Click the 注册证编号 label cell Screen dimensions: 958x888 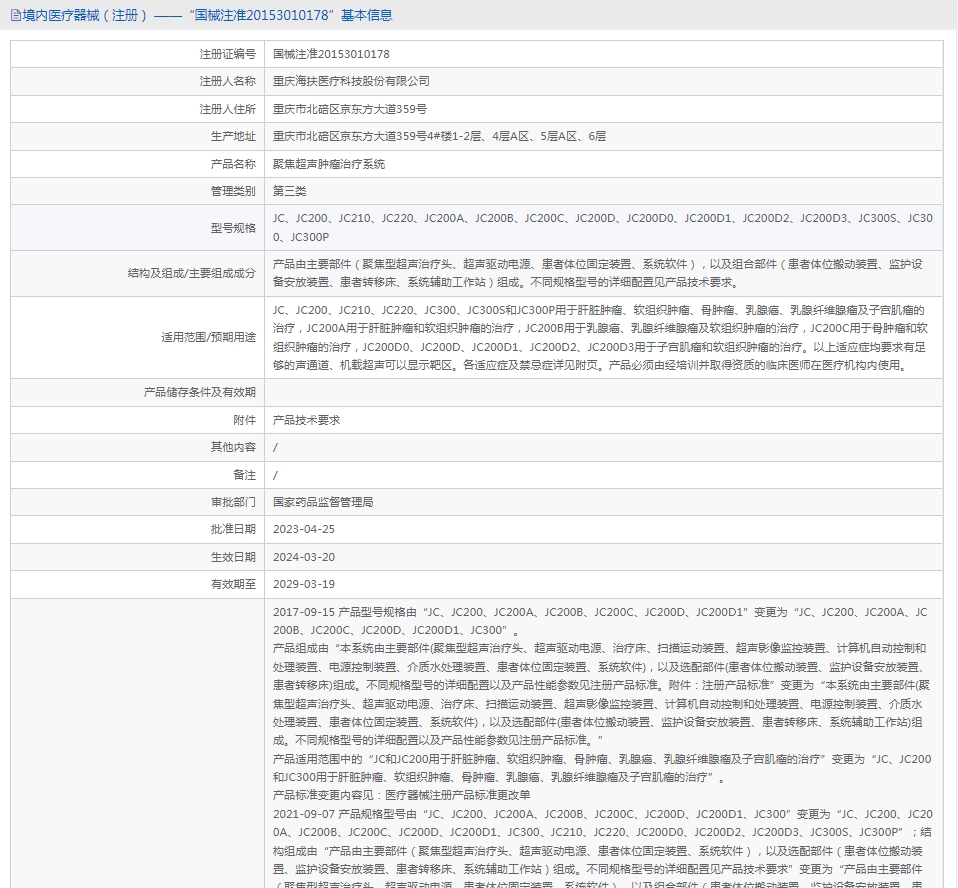coord(137,54)
